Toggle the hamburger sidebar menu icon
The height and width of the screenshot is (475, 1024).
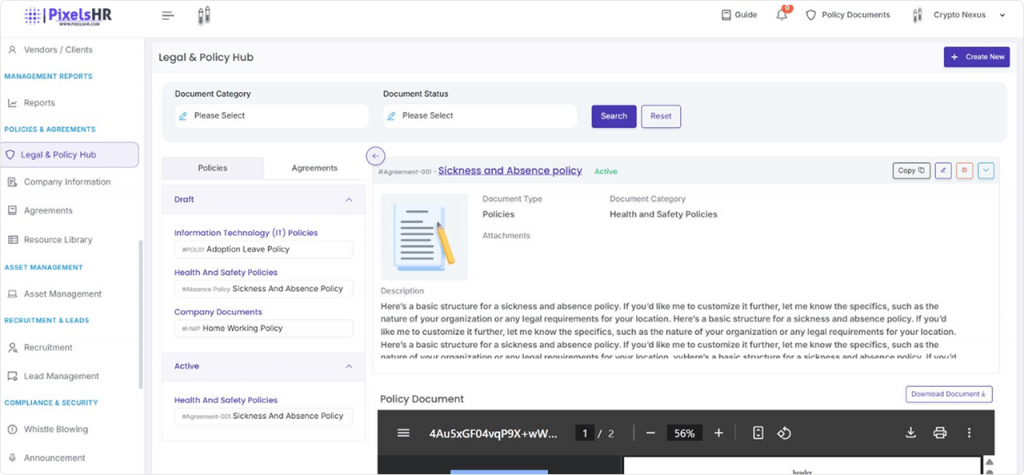pos(168,15)
